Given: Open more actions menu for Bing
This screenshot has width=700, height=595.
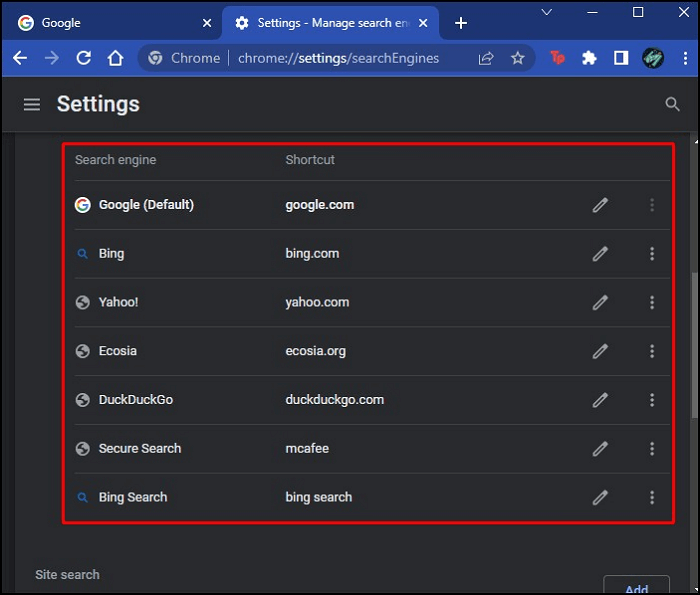Looking at the screenshot, I should (652, 254).
